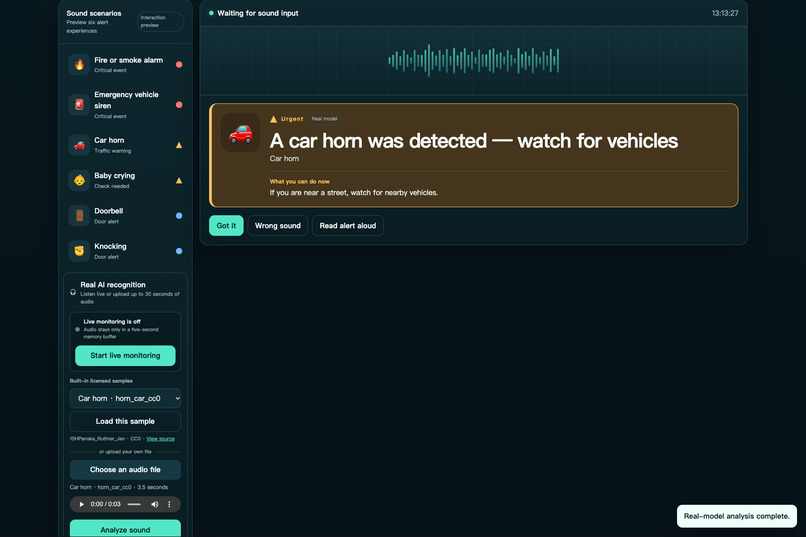Open the Fire or smoke alarm scenario
Screen dimensions: 806x537
point(125,65)
